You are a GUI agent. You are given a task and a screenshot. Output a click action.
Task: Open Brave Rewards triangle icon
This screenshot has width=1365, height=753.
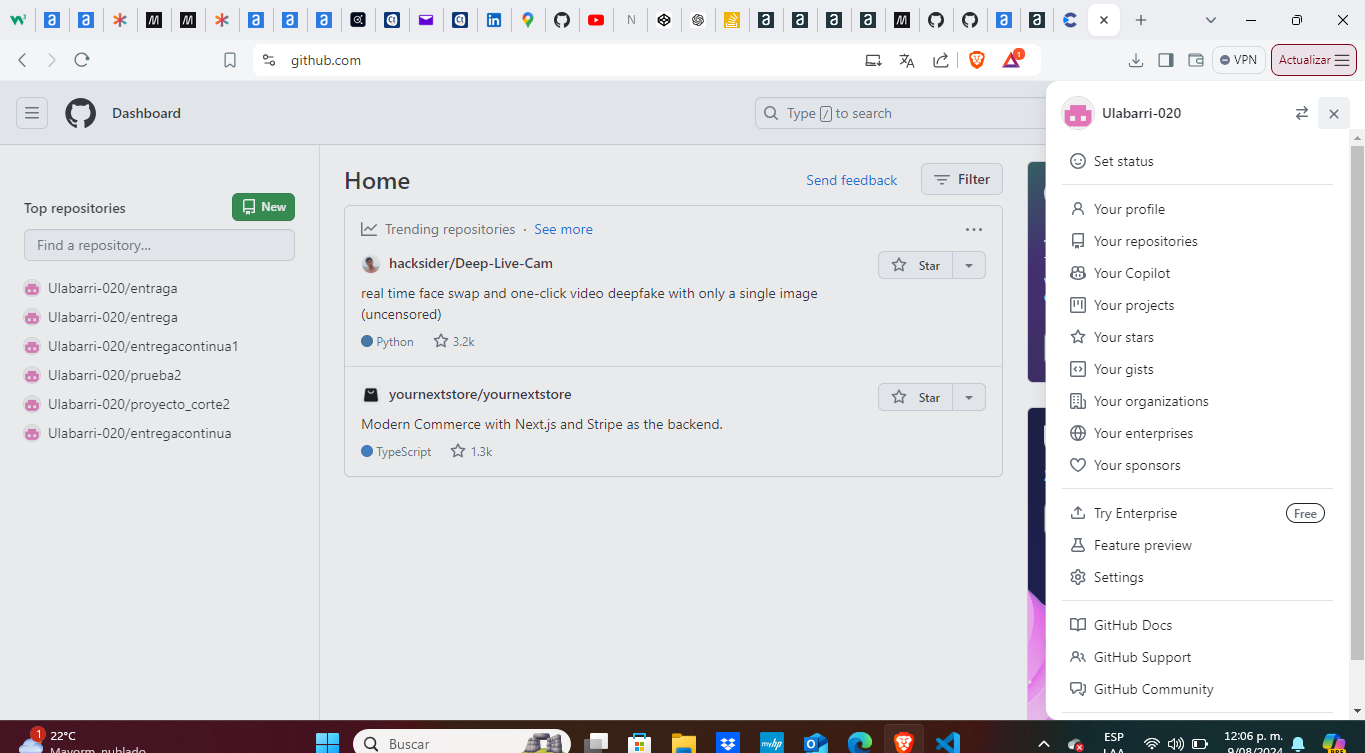(1011, 60)
